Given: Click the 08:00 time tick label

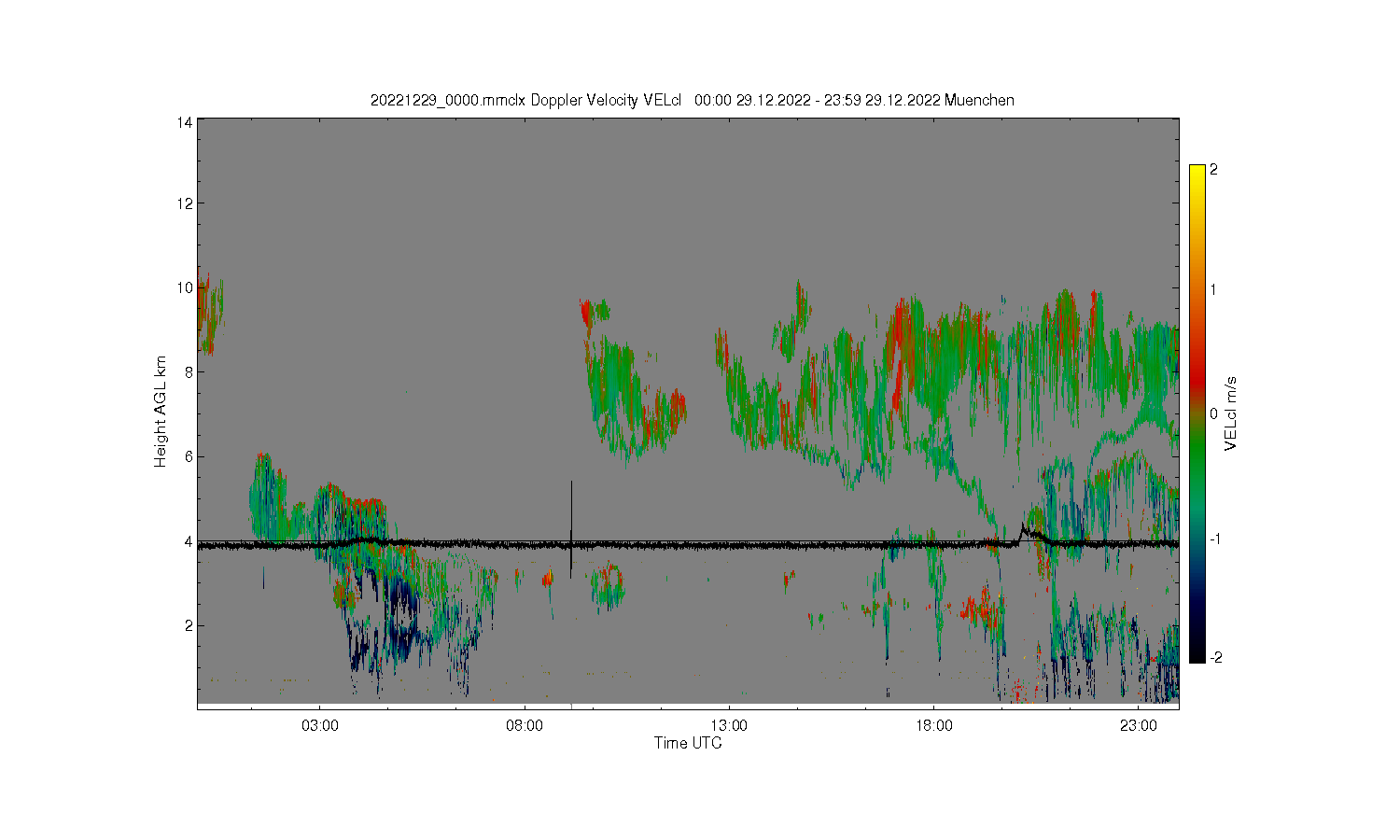Looking at the screenshot, I should 525,725.
